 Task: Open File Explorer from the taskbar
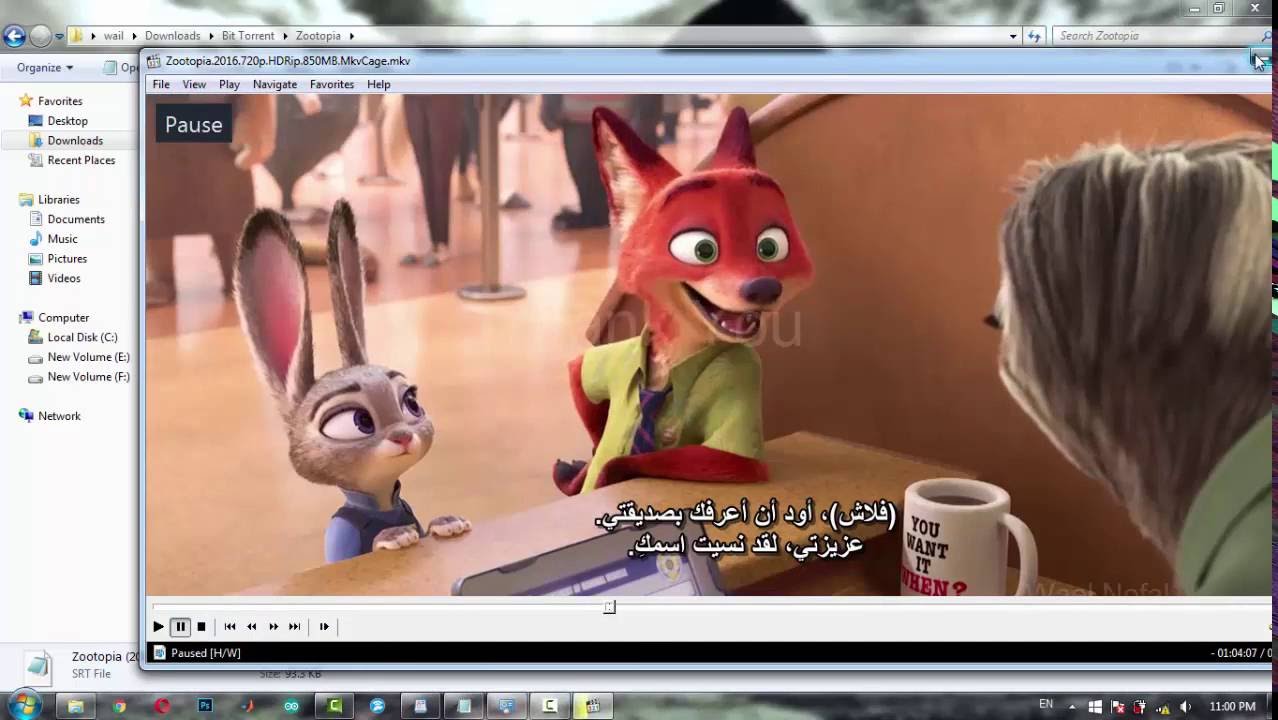(76, 706)
